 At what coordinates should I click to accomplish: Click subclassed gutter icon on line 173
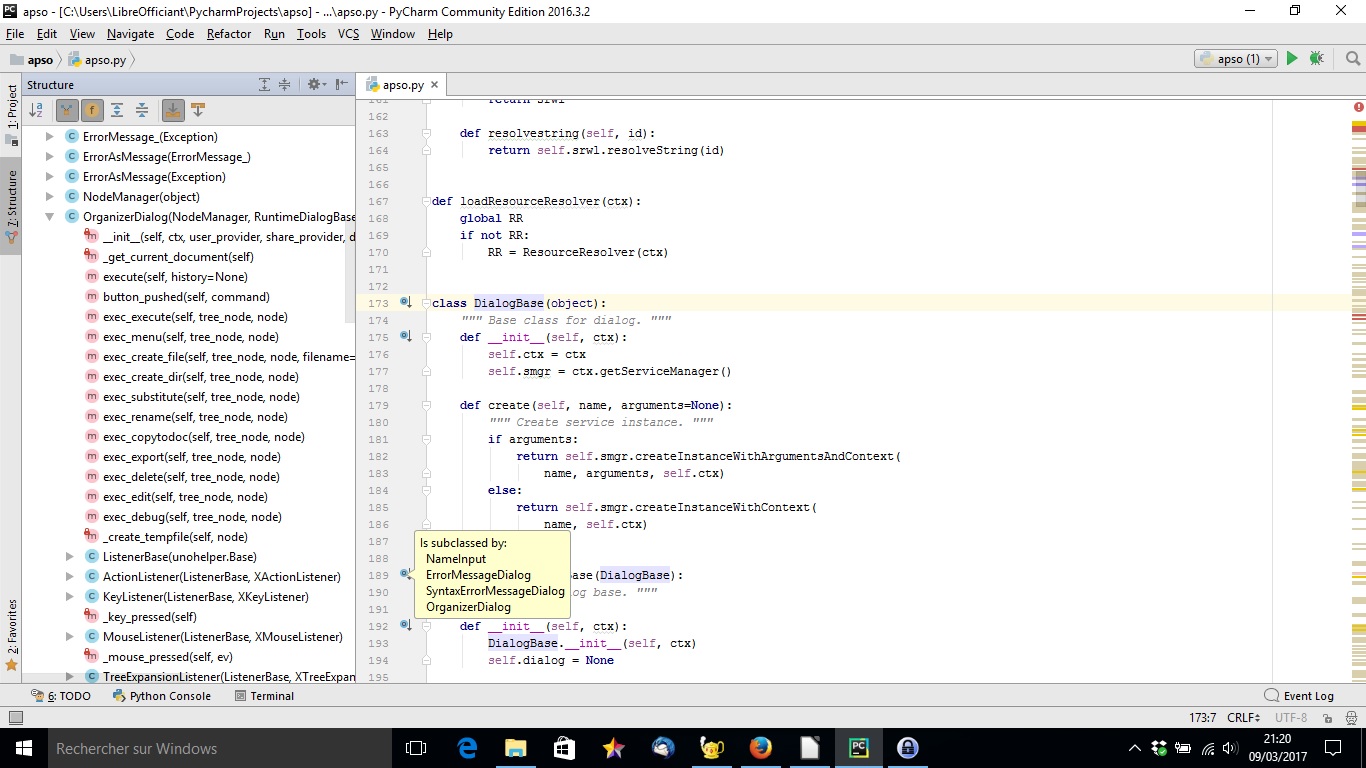pos(406,302)
